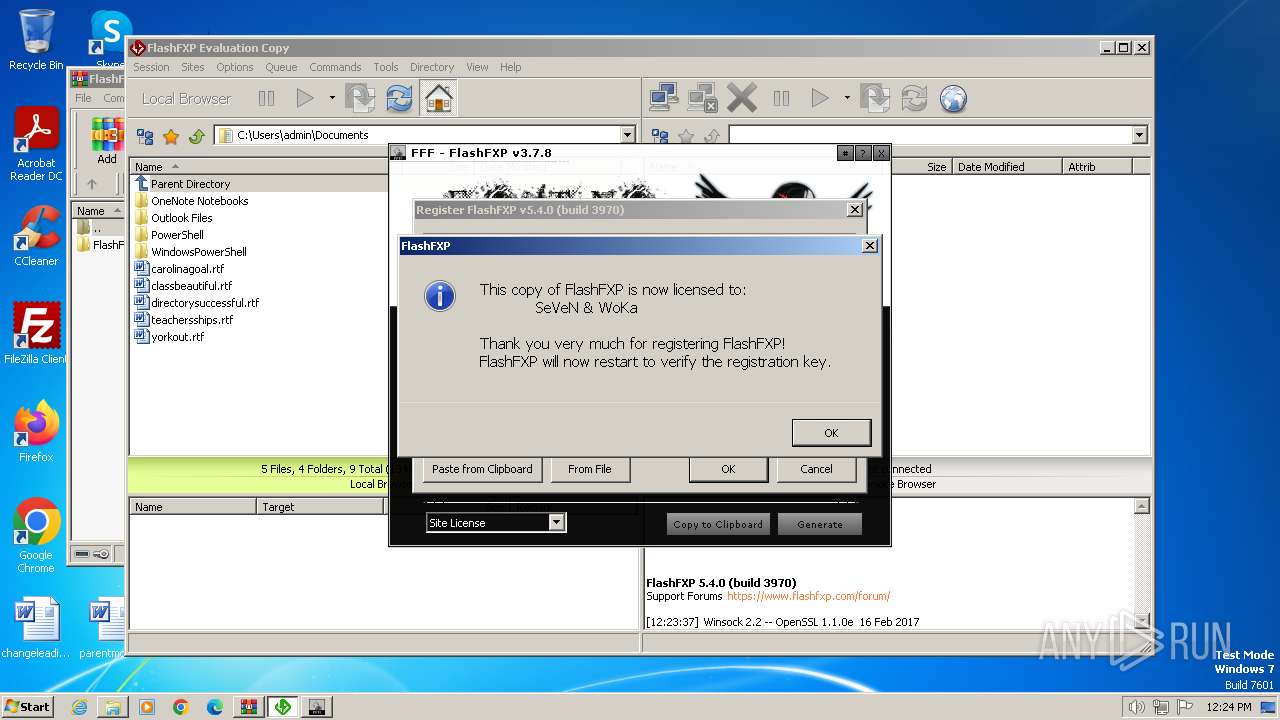The width and height of the screenshot is (1280, 720).
Task: Open the Site License dropdown in keygen
Action: pyautogui.click(x=557, y=523)
